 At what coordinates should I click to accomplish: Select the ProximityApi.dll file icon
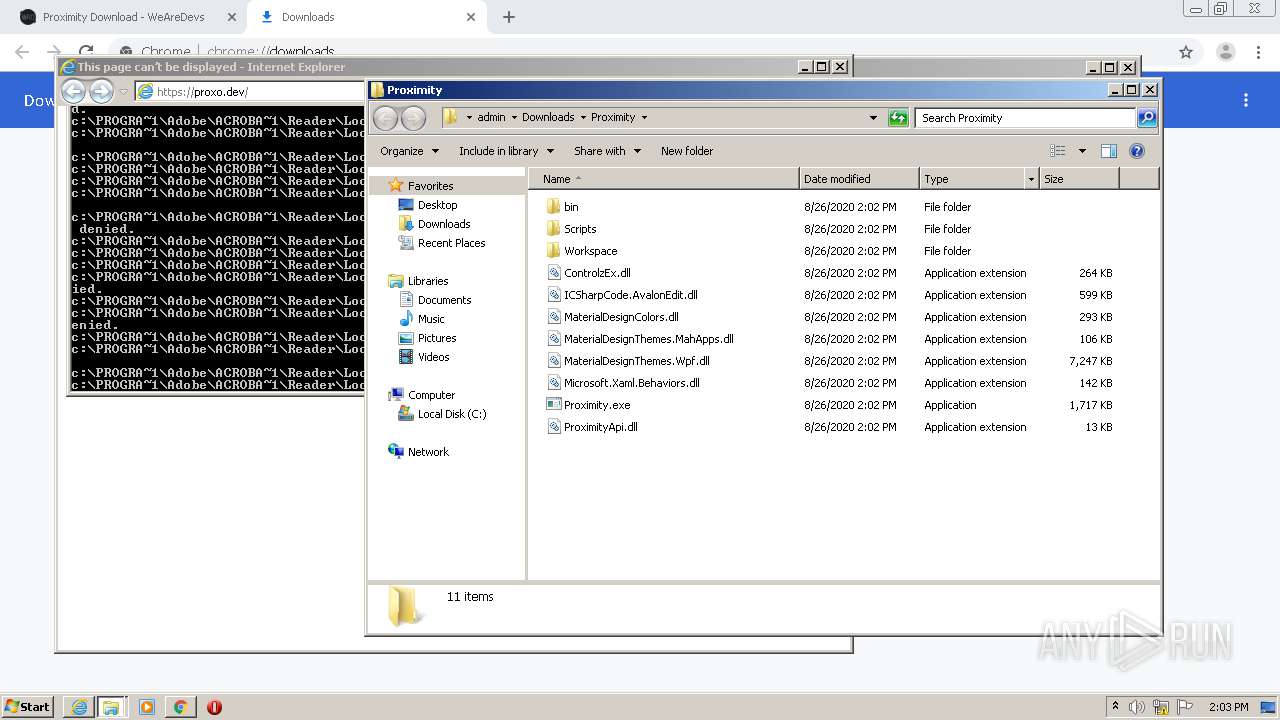click(x=553, y=427)
